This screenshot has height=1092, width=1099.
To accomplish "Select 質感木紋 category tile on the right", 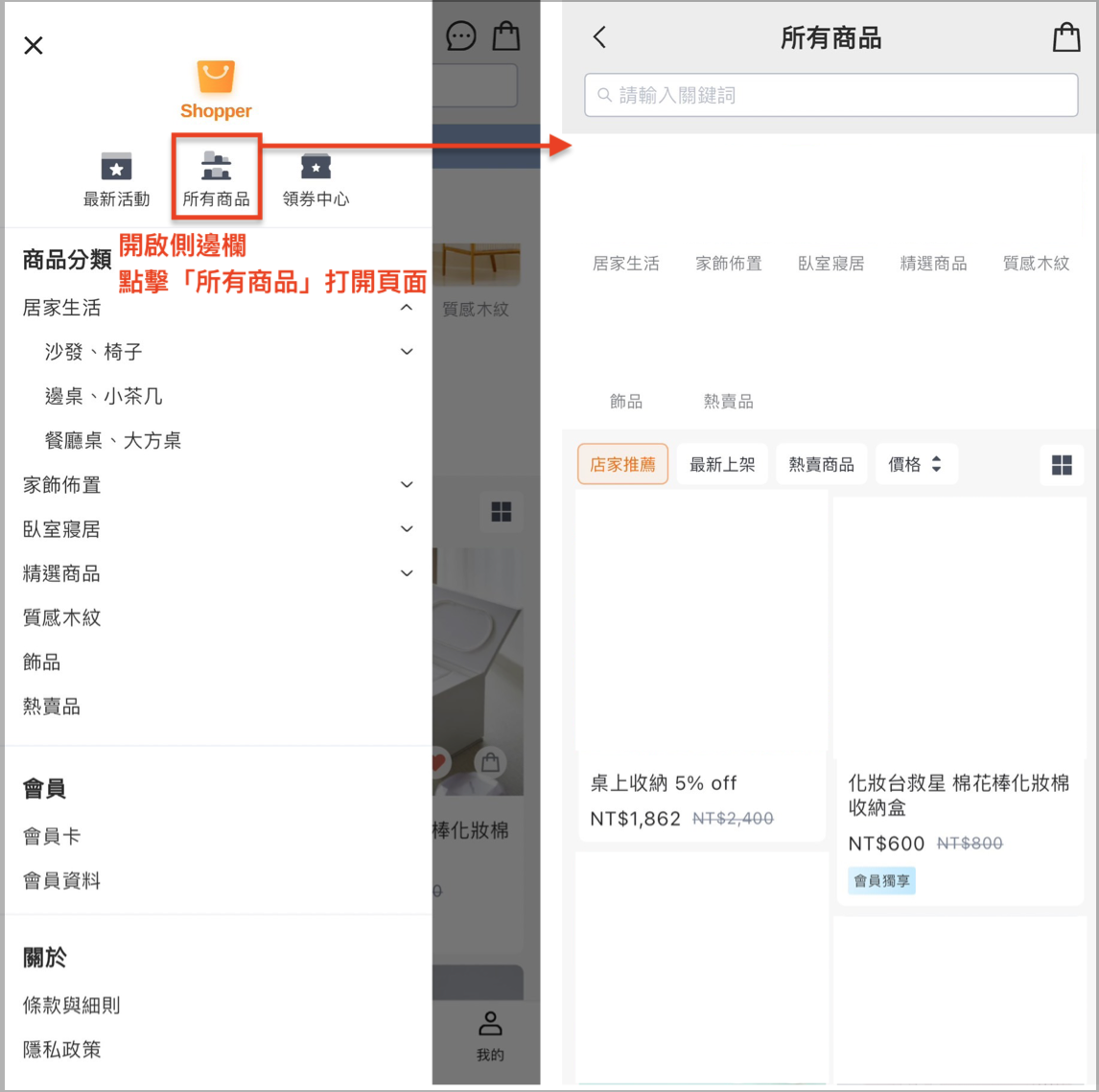I will 1036,265.
